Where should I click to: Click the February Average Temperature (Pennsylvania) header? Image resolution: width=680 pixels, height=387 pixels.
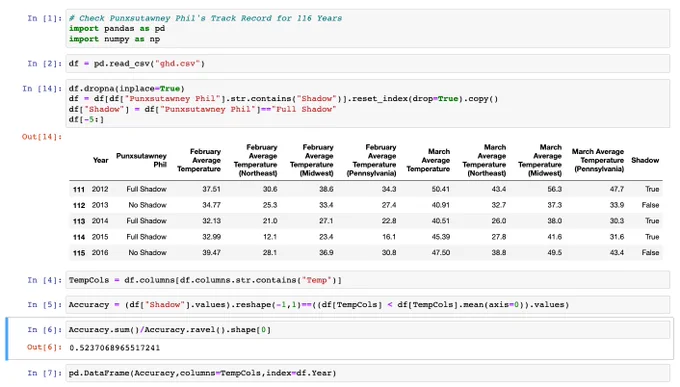click(x=371, y=160)
